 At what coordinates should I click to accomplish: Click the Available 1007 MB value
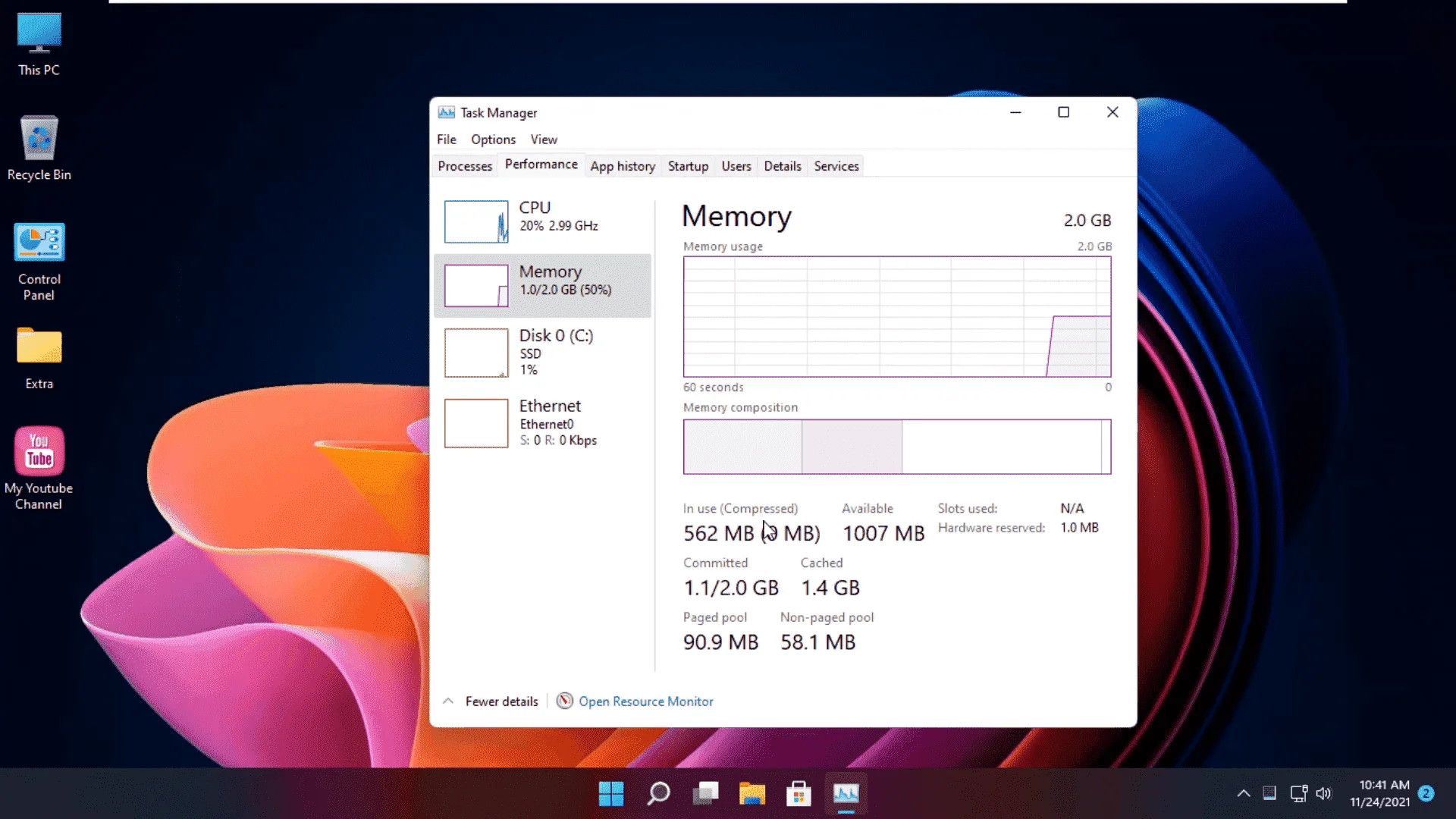point(883,533)
